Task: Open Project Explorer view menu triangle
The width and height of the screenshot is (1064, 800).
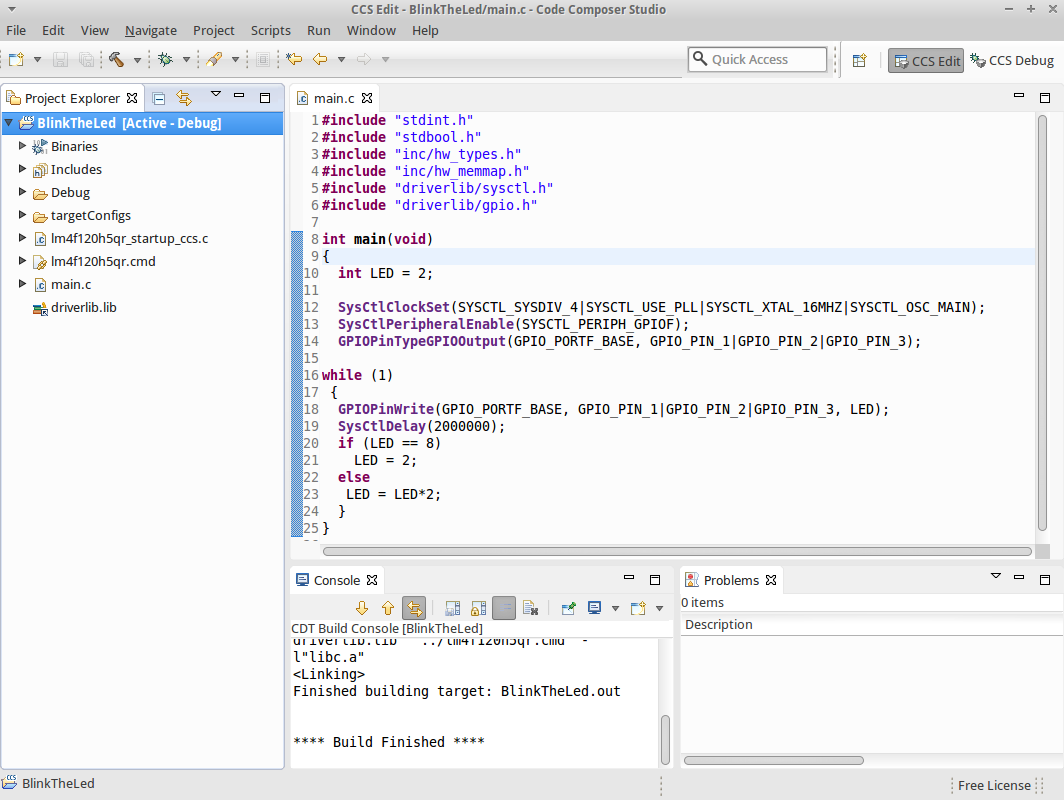Action: click(216, 94)
